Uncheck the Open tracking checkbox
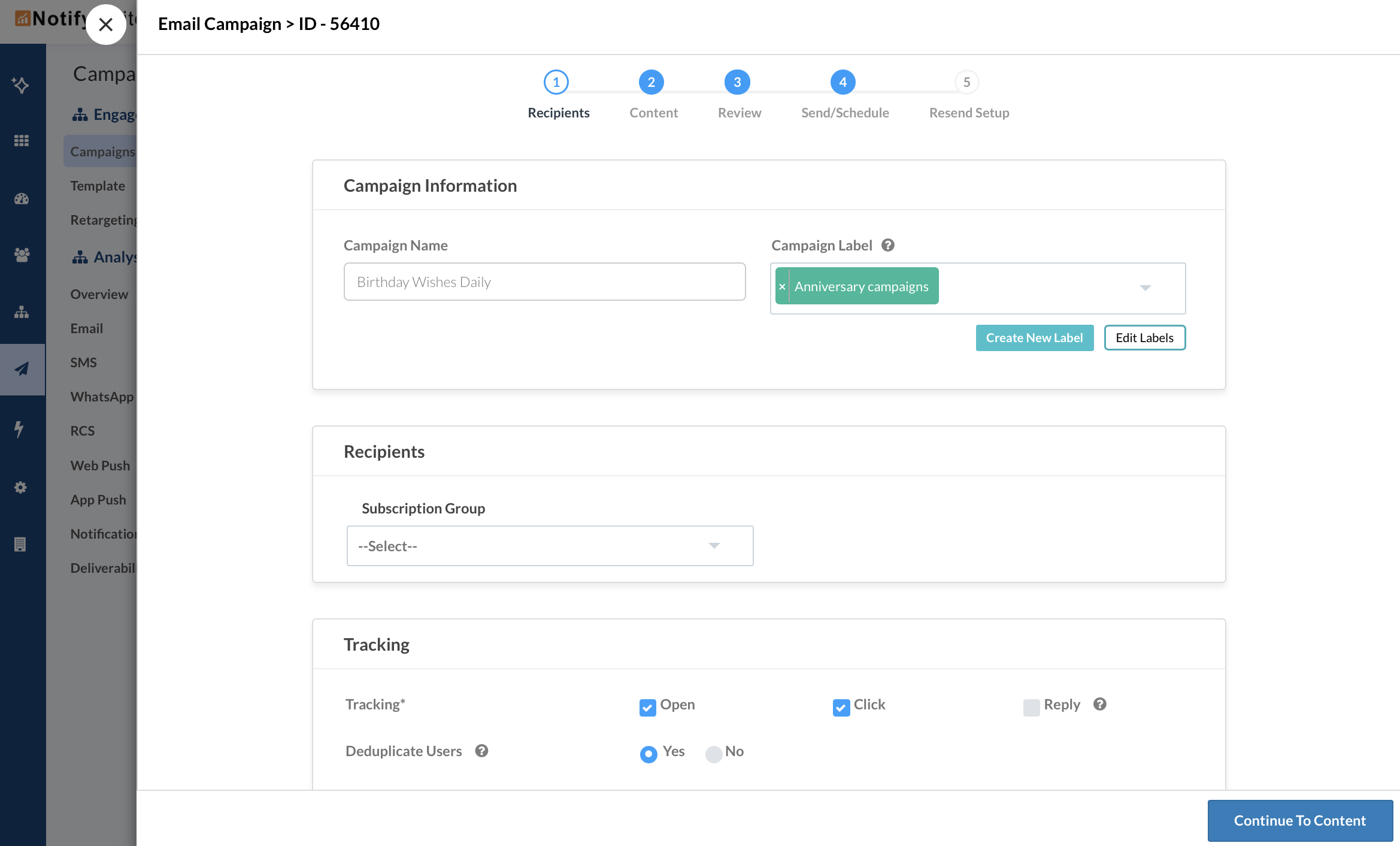The image size is (1400, 846). 647,707
